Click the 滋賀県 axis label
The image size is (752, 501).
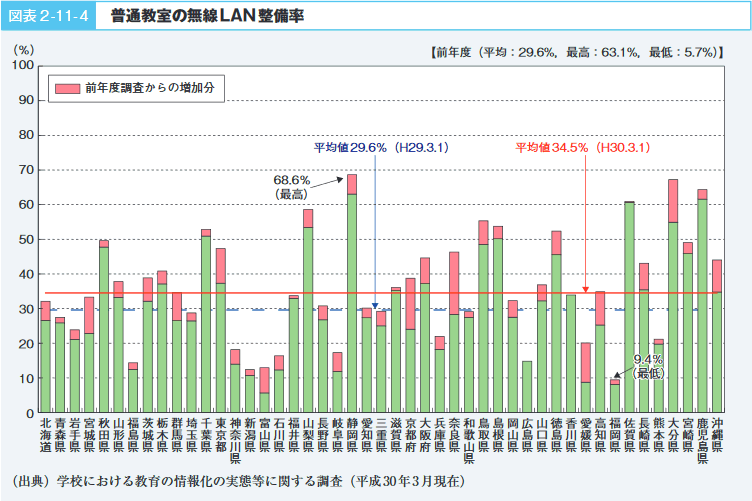[x=396, y=435]
